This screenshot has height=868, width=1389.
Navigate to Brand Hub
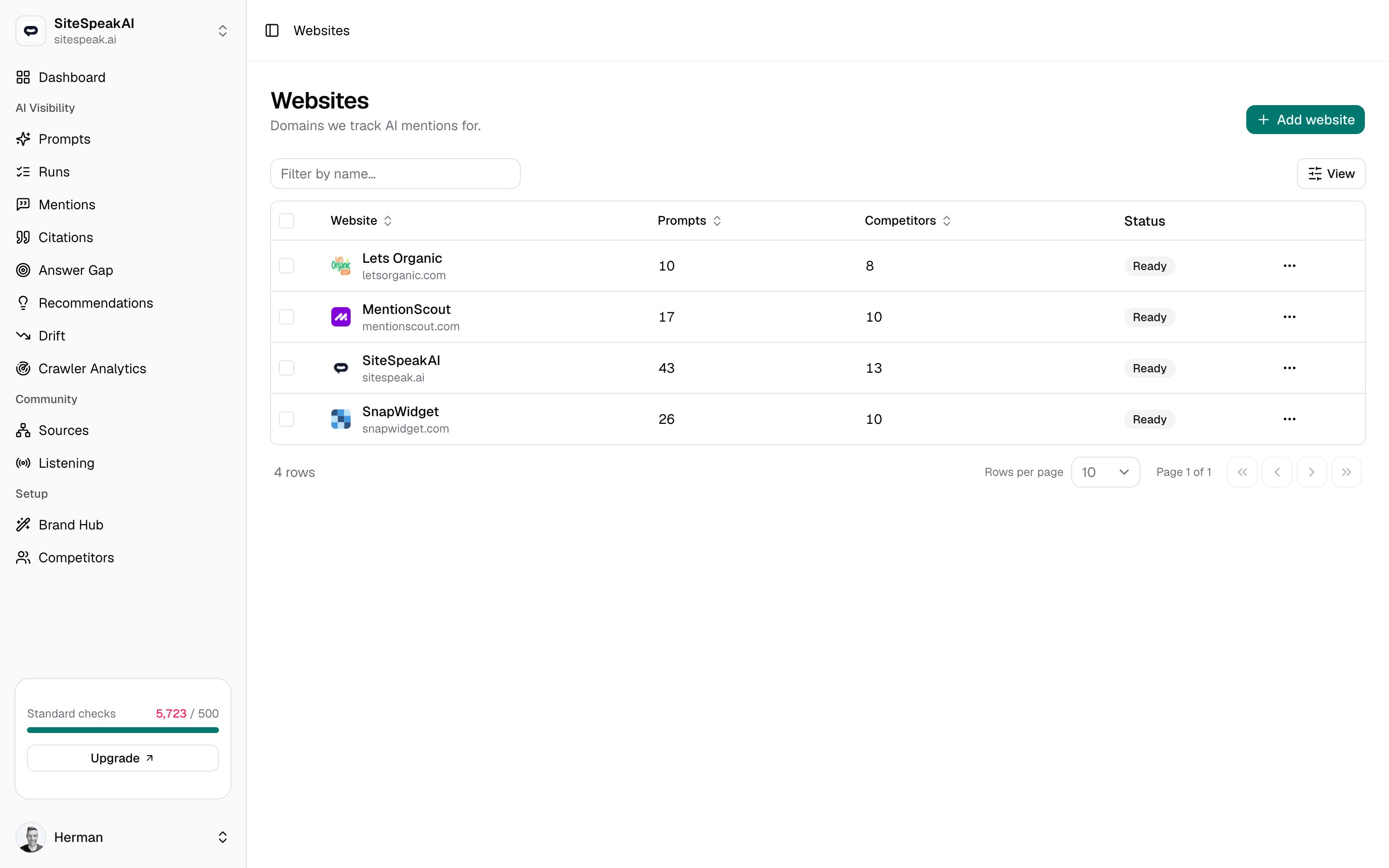click(123, 525)
